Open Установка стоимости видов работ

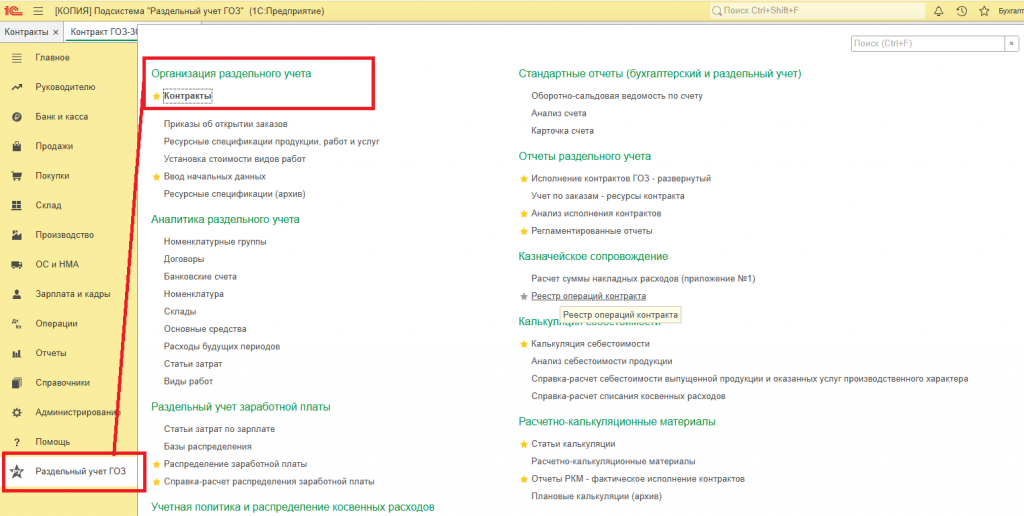point(234,159)
